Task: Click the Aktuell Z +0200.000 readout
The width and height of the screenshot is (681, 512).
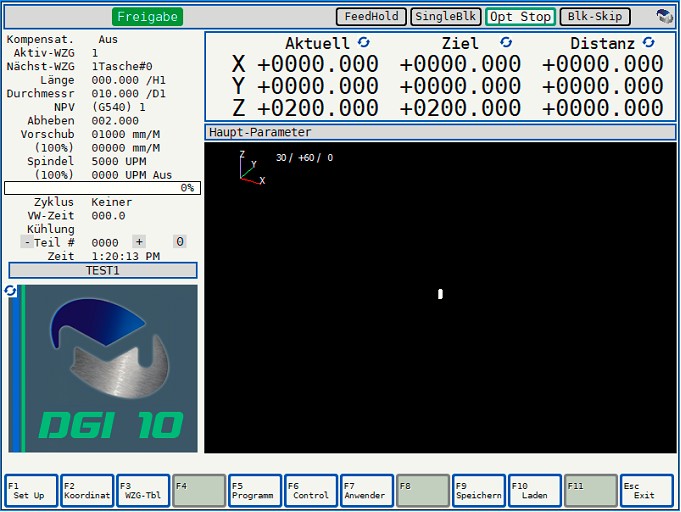Action: [x=318, y=108]
